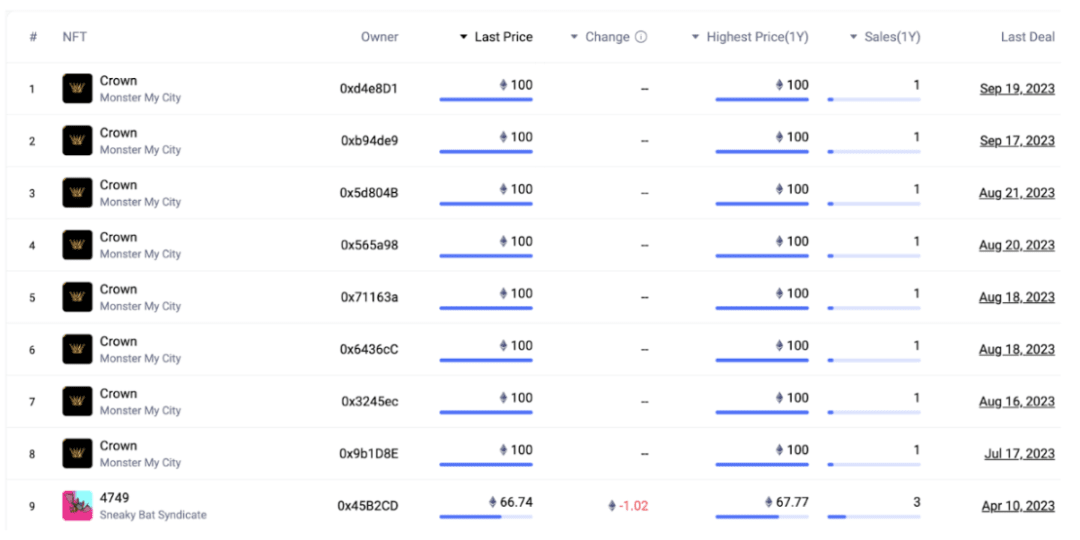Open the Sep 19, 2023 deal link
Image resolution: width=1080 pixels, height=540 pixels.
[x=1017, y=89]
